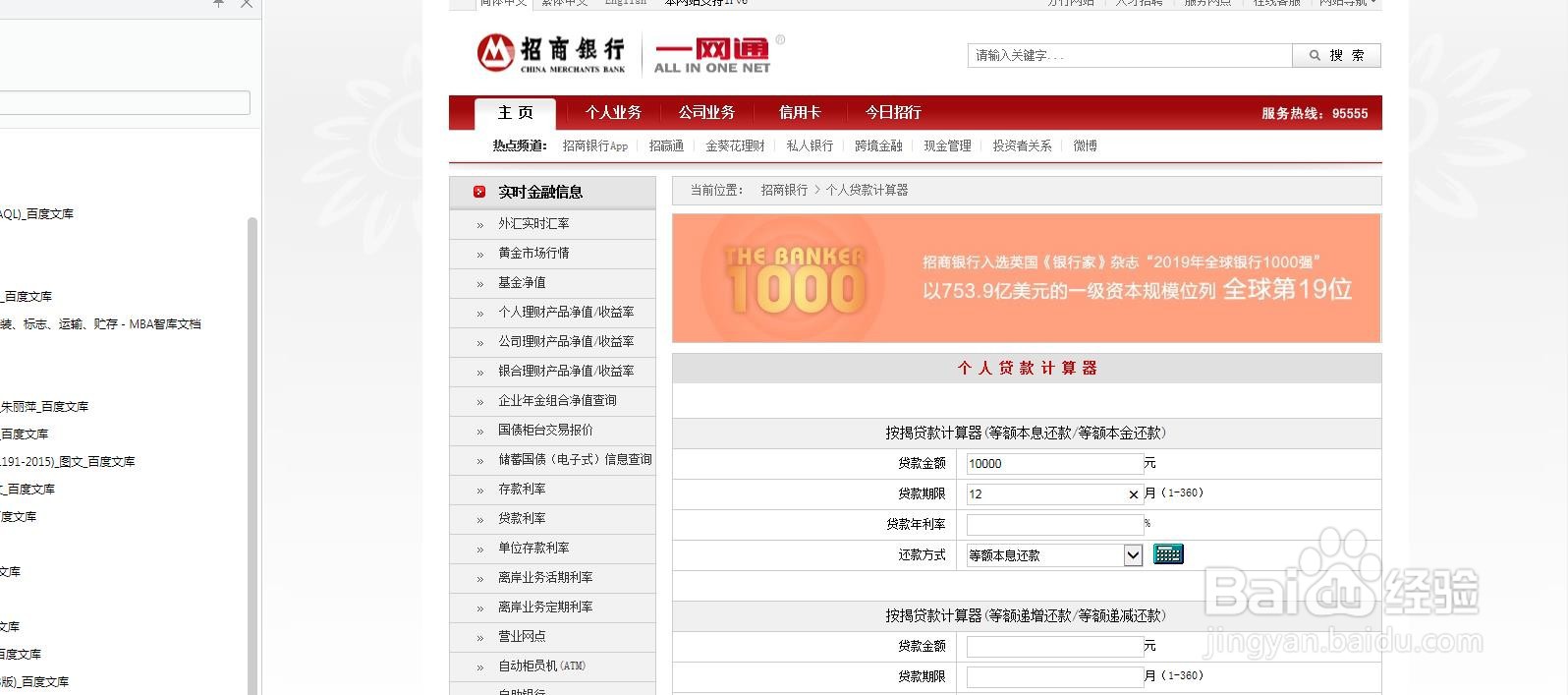Open the 金葵花理财 link
Viewport: 1568px width, 695px height.
point(735,145)
